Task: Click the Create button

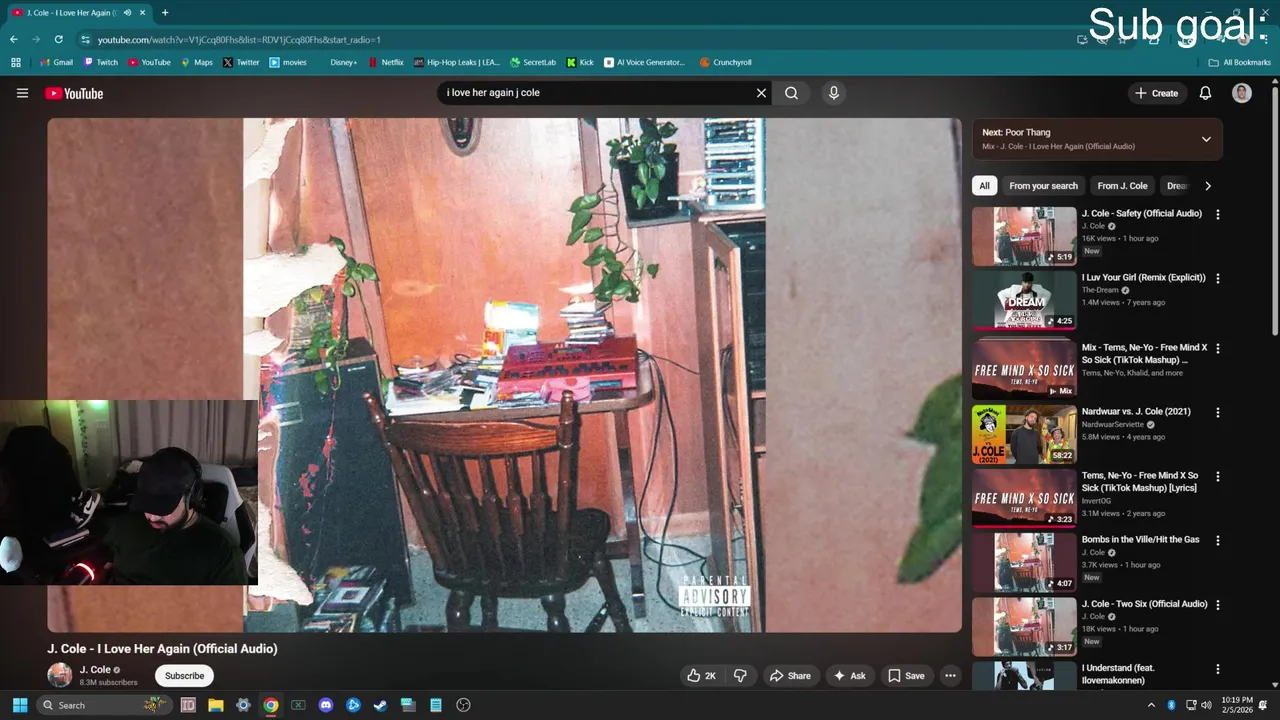Action: tap(1156, 93)
